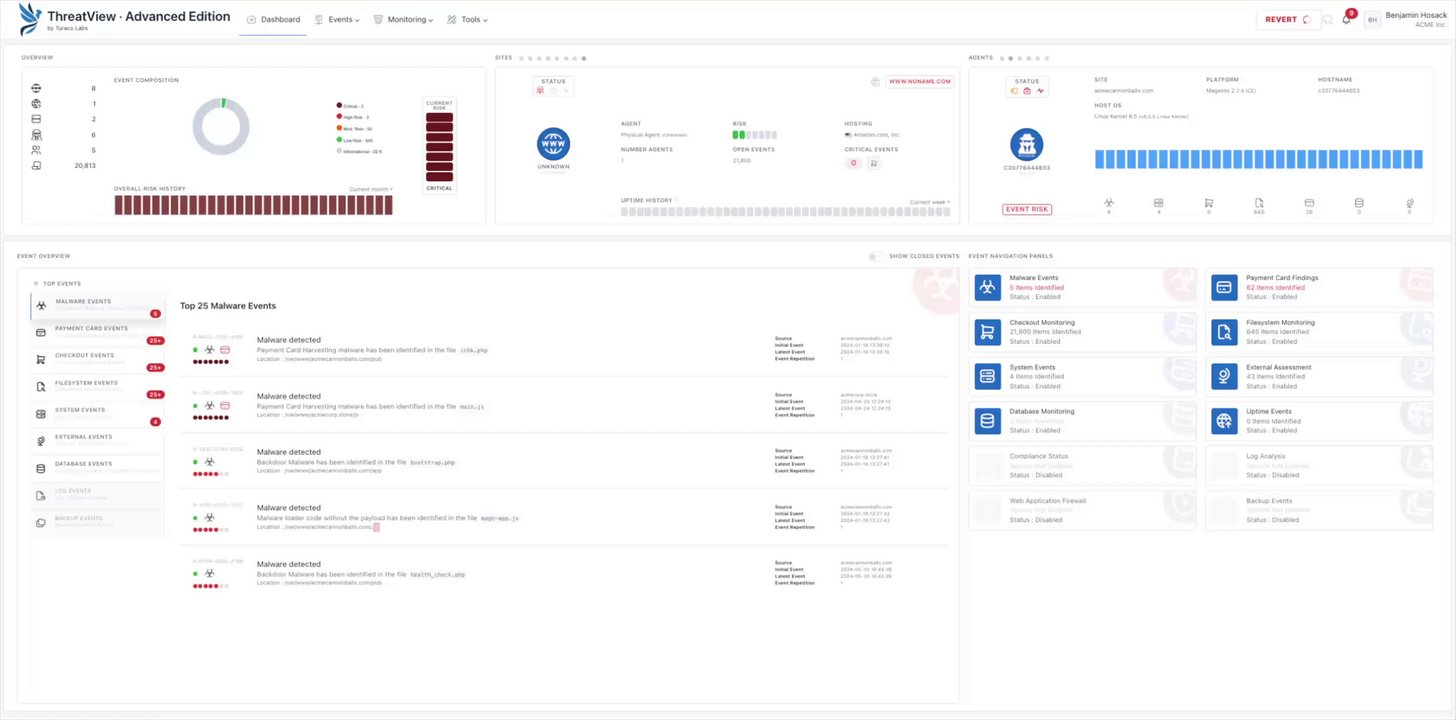Open the chat message icon beside Revert
Image resolution: width=1456 pixels, height=720 pixels.
pyautogui.click(x=1327, y=19)
